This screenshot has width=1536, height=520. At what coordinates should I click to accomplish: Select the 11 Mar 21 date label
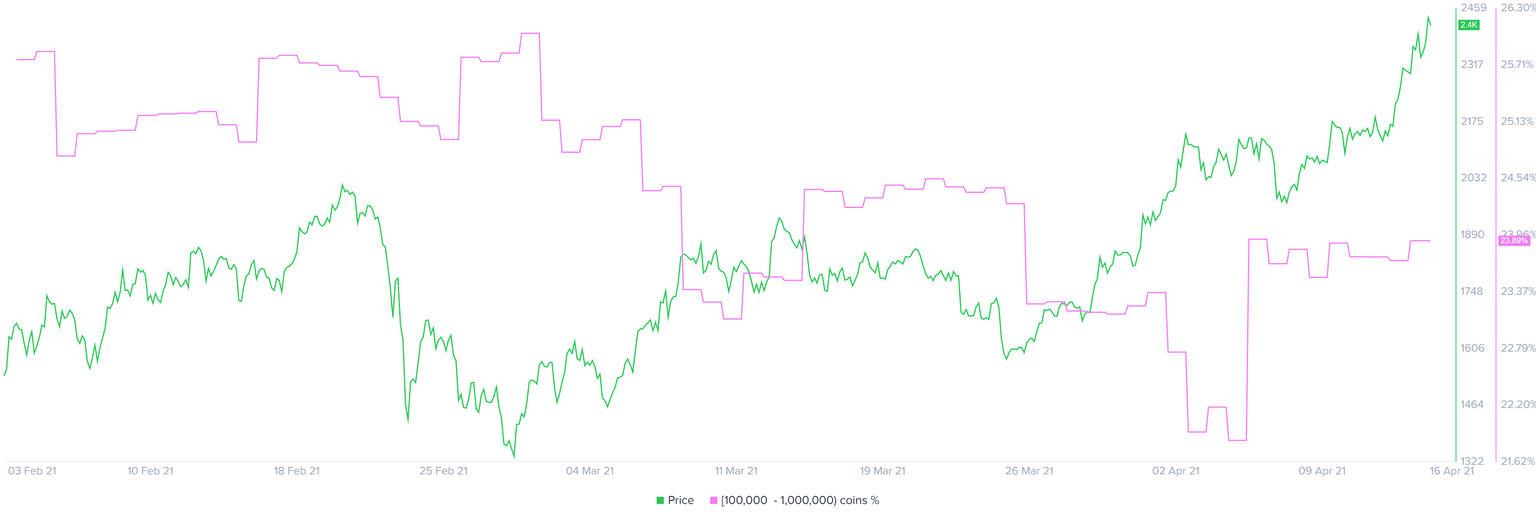736,470
